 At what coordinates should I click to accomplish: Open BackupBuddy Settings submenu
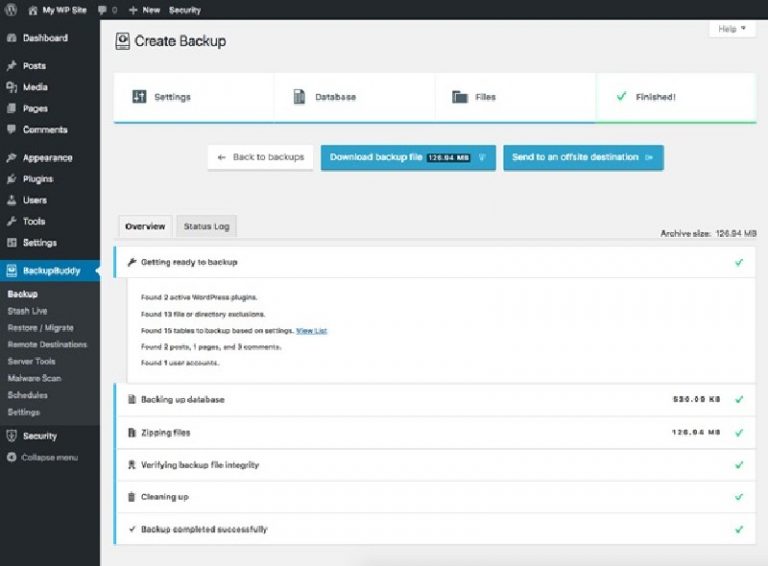point(24,412)
